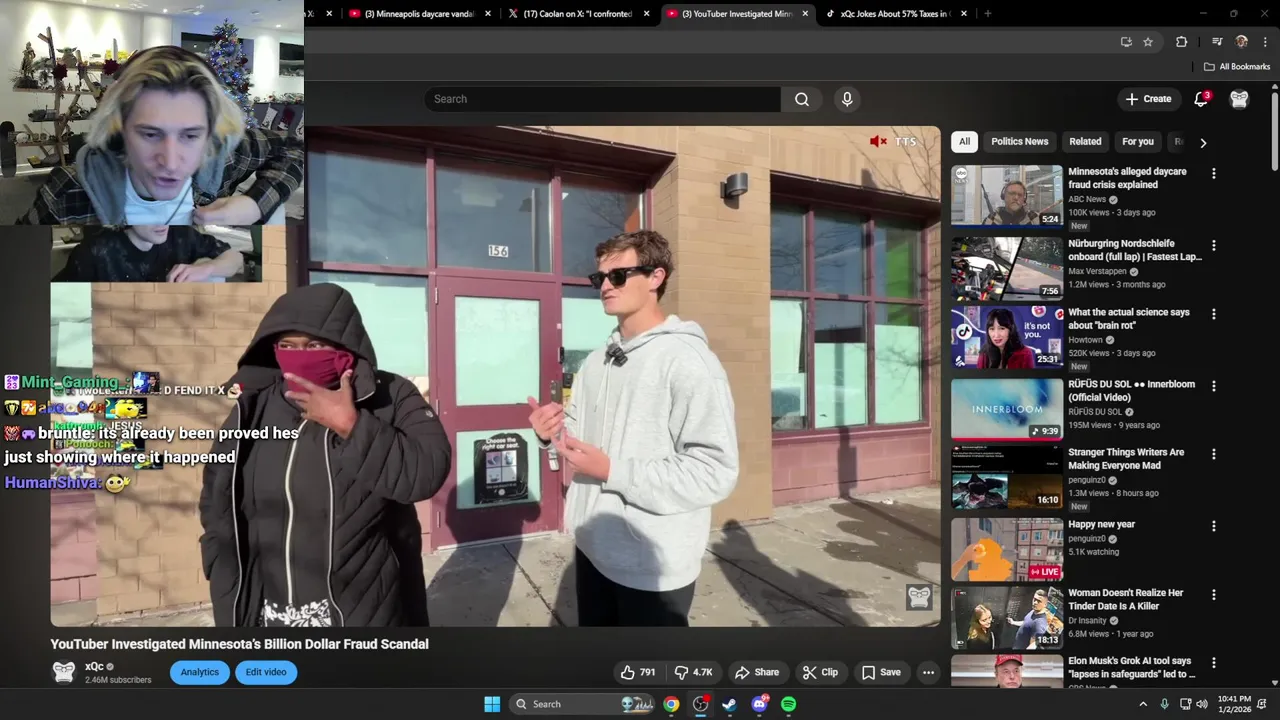1280x720 pixels.
Task: Click the channel watermark on the video
Action: (x=919, y=597)
